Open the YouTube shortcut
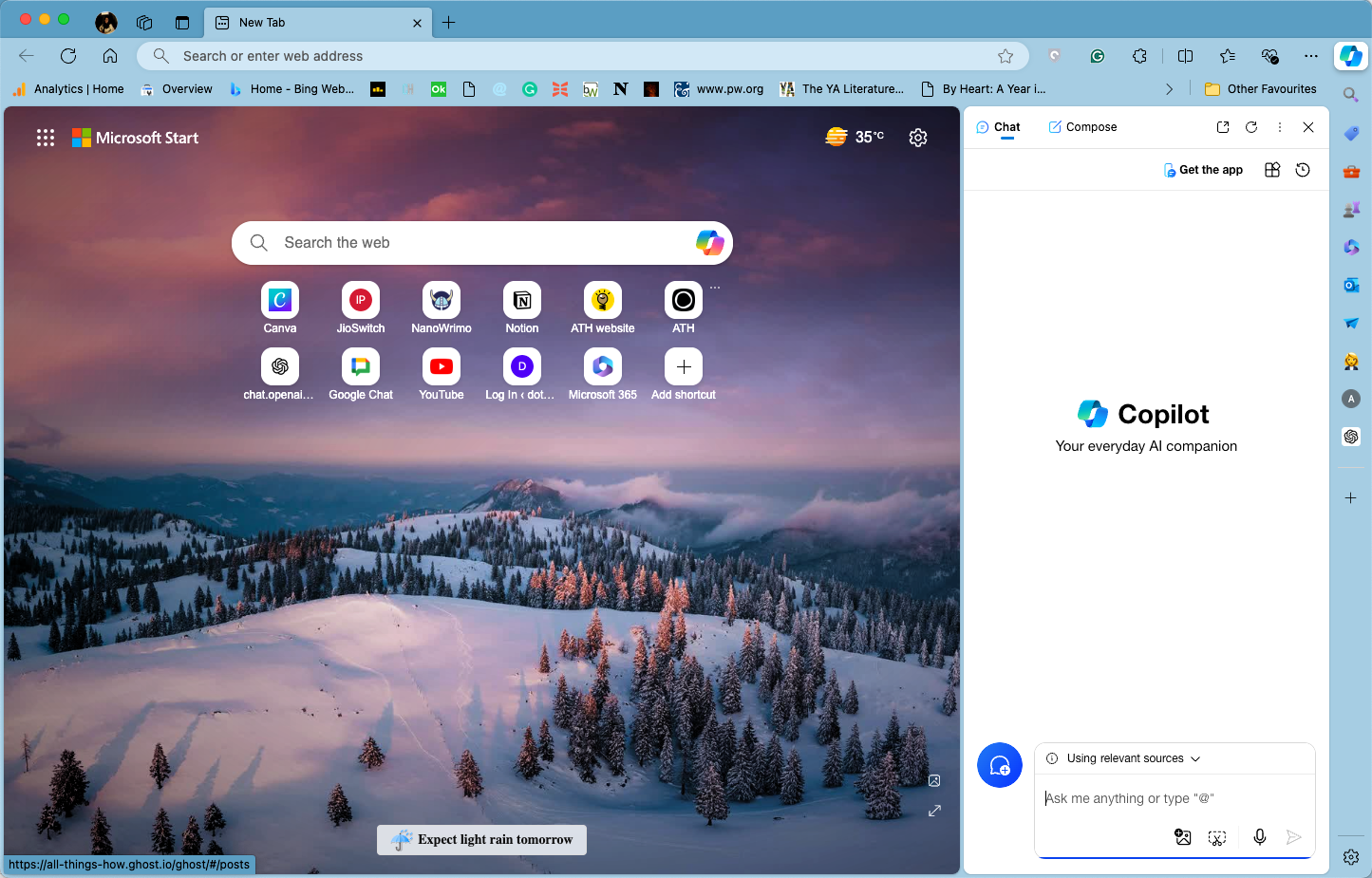 [442, 375]
